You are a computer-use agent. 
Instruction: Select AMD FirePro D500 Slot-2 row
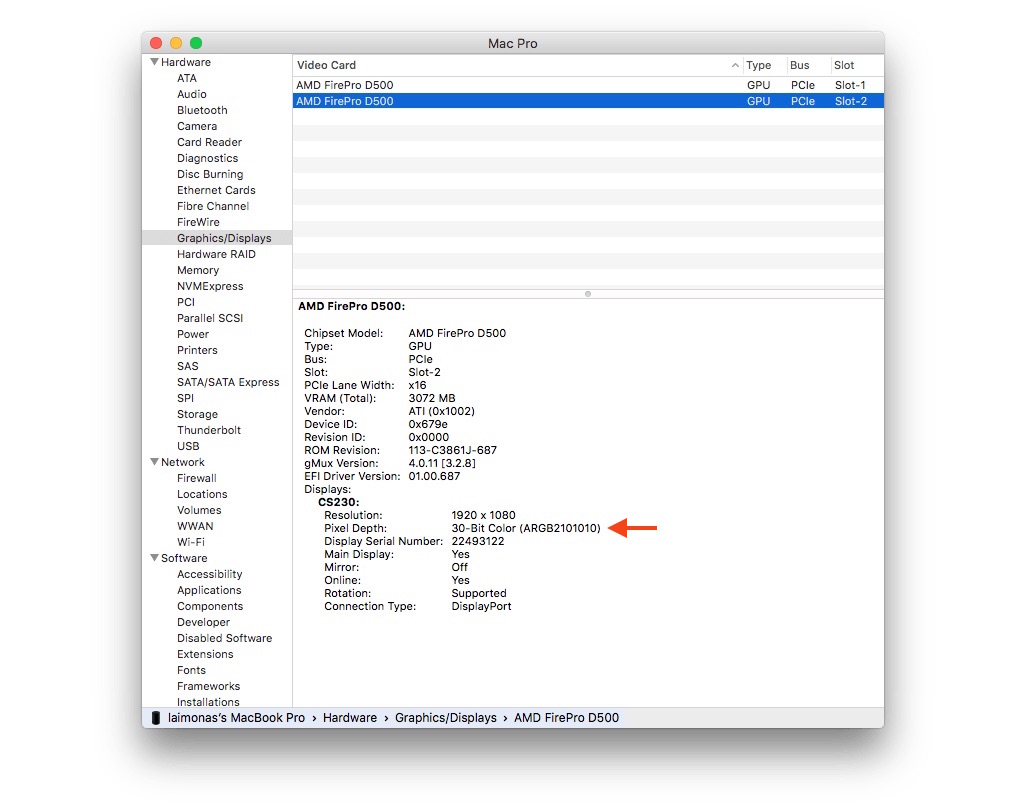[x=588, y=101]
